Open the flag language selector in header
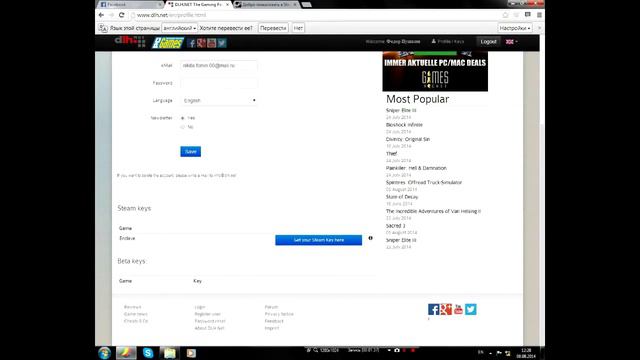 point(511,42)
